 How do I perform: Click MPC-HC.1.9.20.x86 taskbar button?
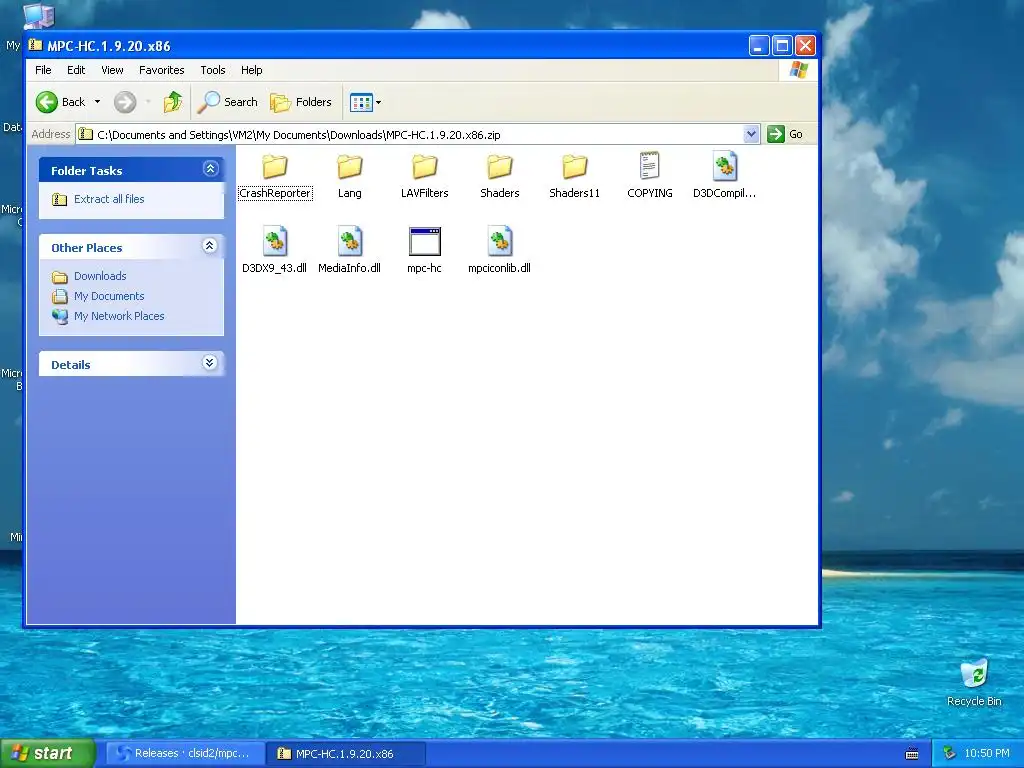coord(346,754)
